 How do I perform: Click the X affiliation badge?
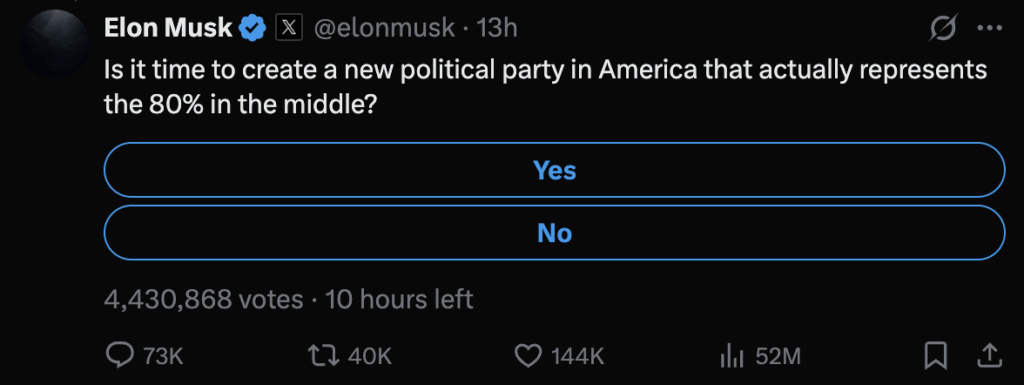289,27
